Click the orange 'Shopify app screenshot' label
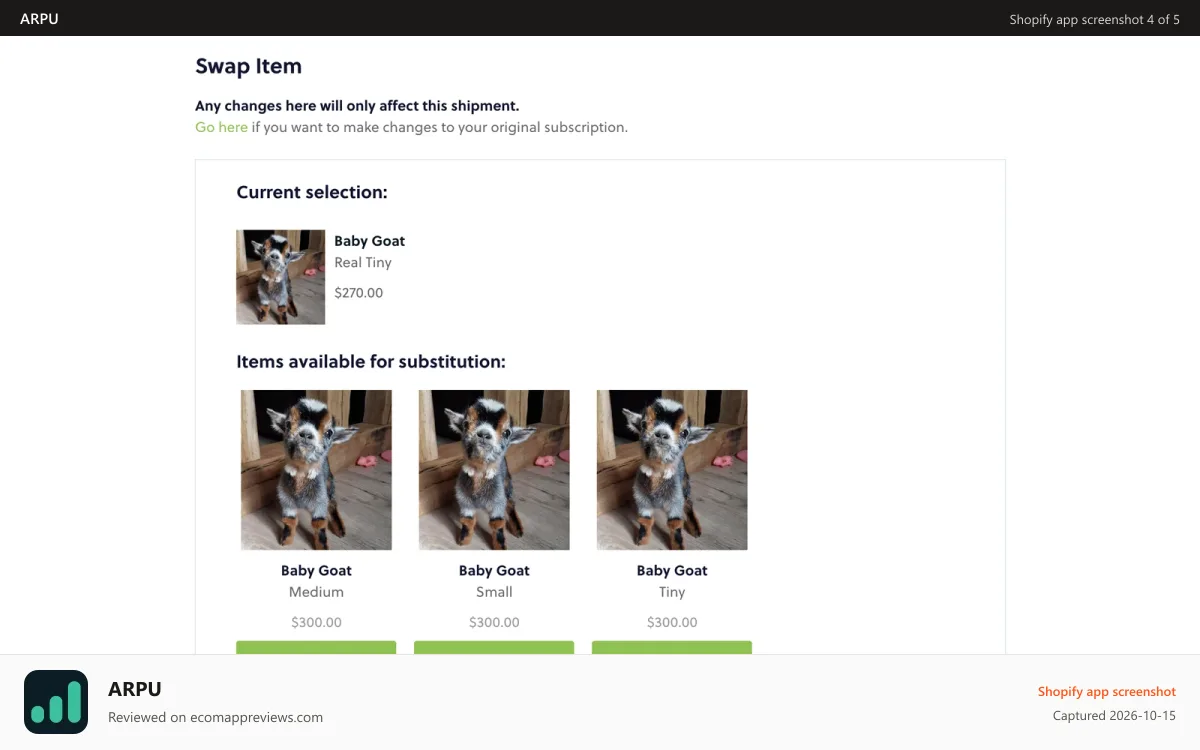The height and width of the screenshot is (750, 1200). [x=1107, y=691]
